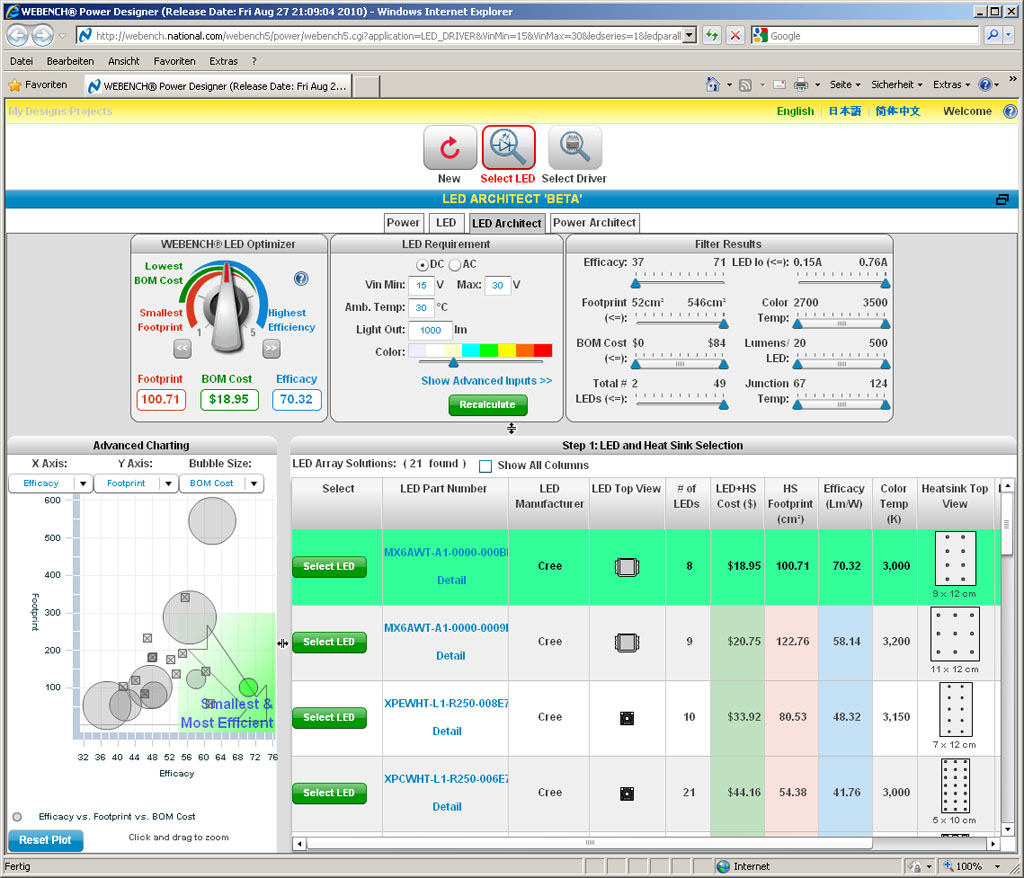Click the optimizer left arrow button
Viewport: 1024px width, 878px height.
pos(182,348)
